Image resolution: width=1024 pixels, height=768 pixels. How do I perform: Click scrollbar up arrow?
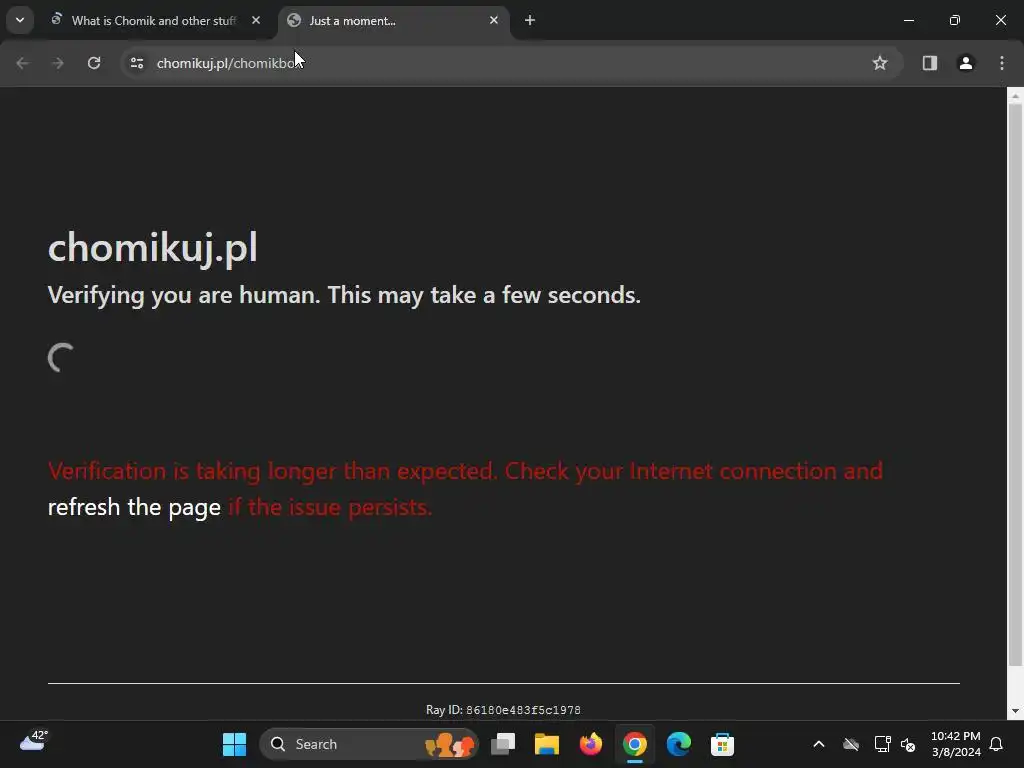(1015, 96)
